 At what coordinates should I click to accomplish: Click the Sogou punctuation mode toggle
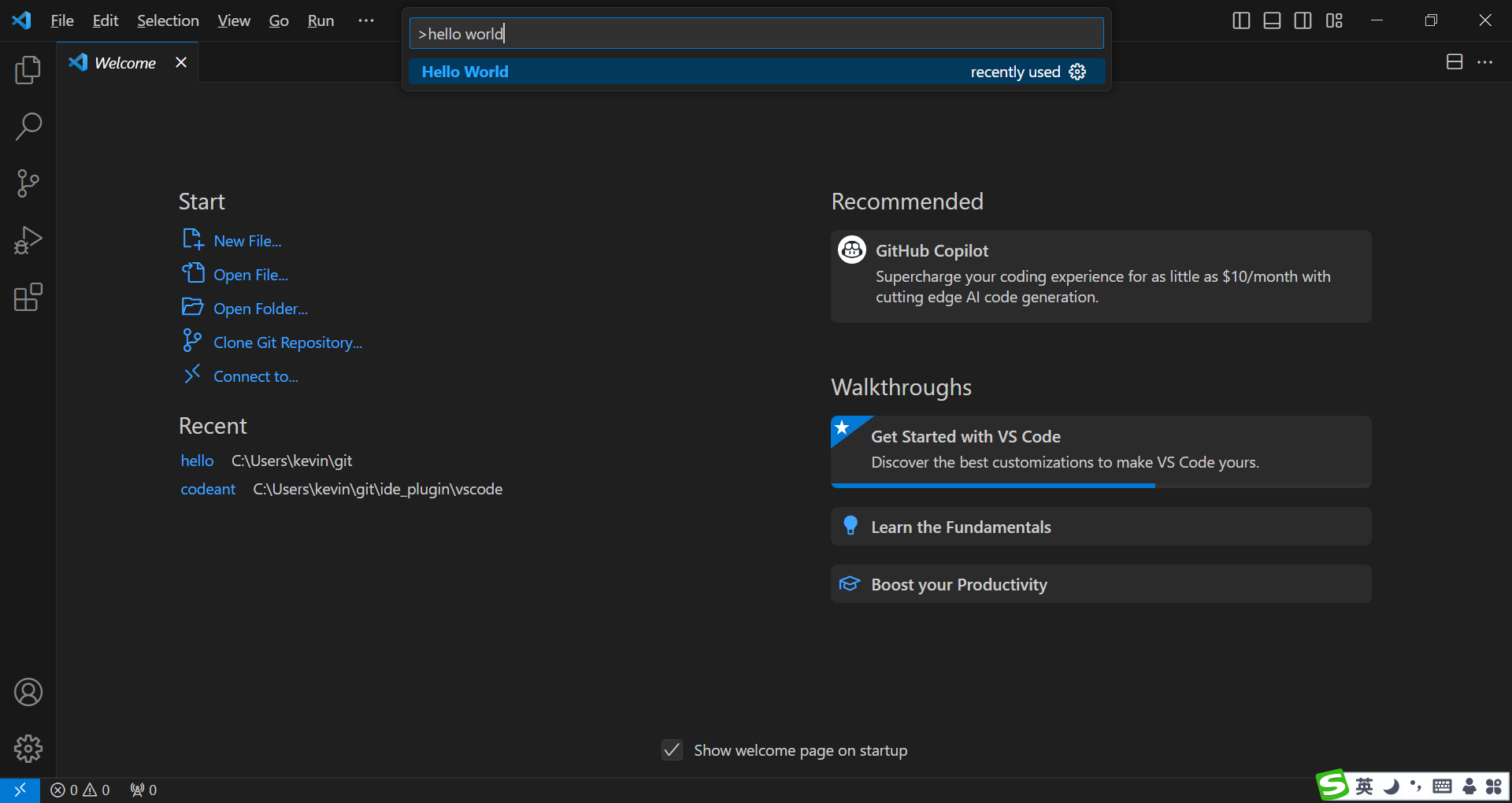tap(1416, 786)
